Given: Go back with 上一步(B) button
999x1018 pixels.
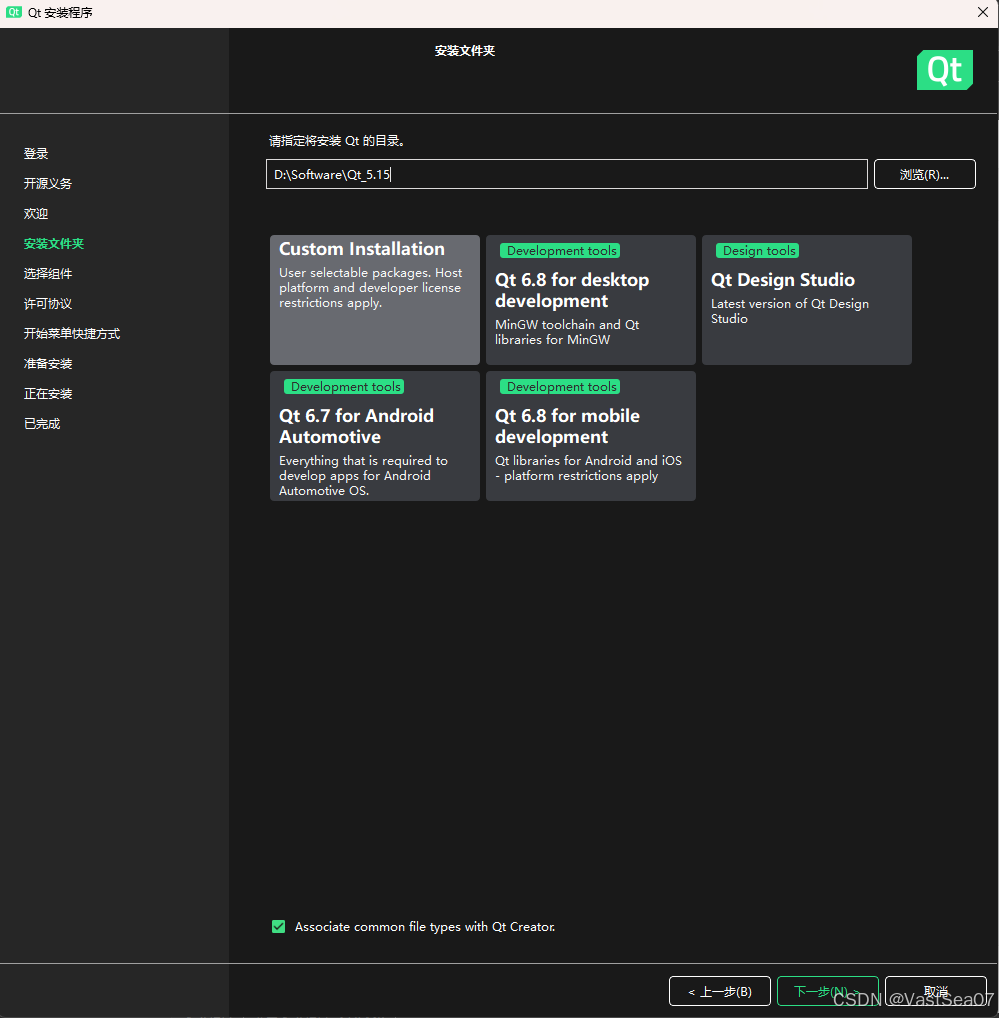Looking at the screenshot, I should pyautogui.click(x=720, y=991).
